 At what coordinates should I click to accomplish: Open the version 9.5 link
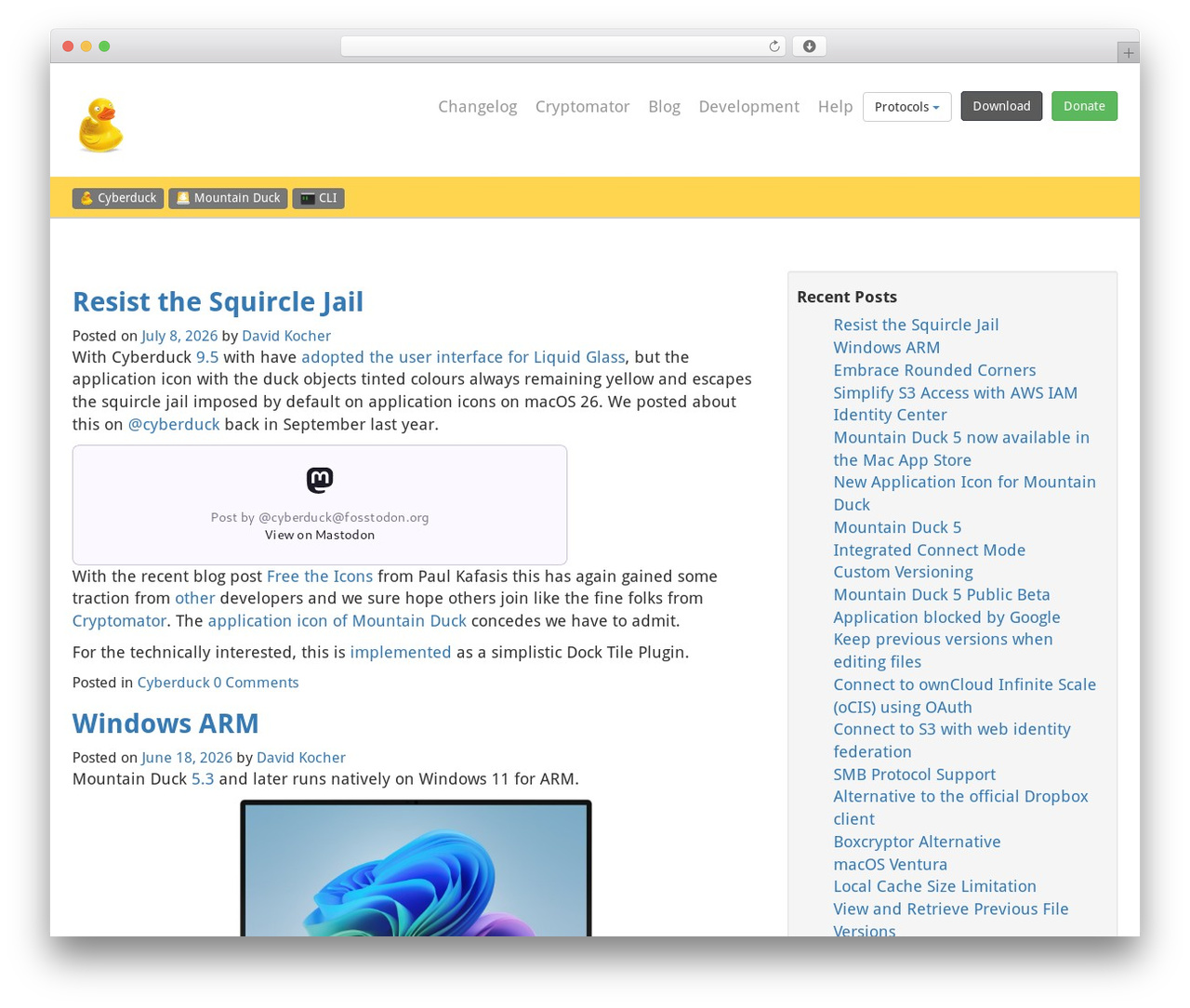[207, 357]
